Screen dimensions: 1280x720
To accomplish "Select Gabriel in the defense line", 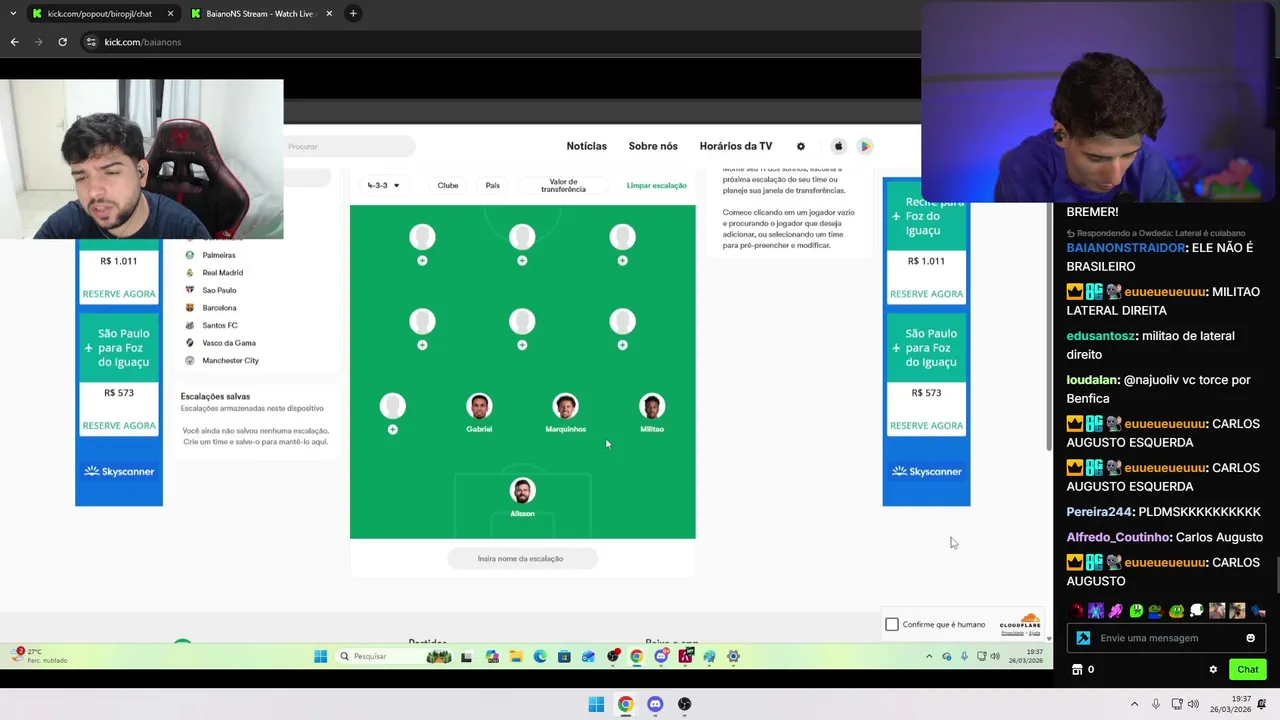I will pos(479,412).
